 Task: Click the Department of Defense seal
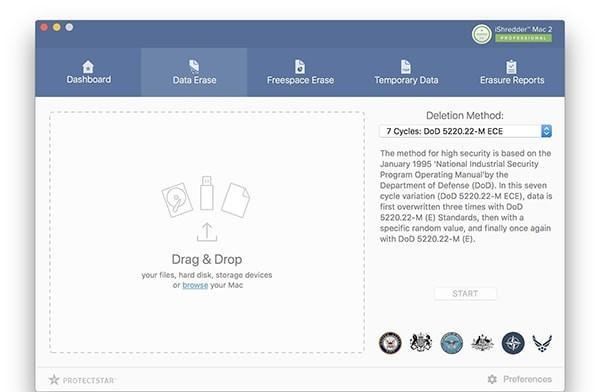452,343
